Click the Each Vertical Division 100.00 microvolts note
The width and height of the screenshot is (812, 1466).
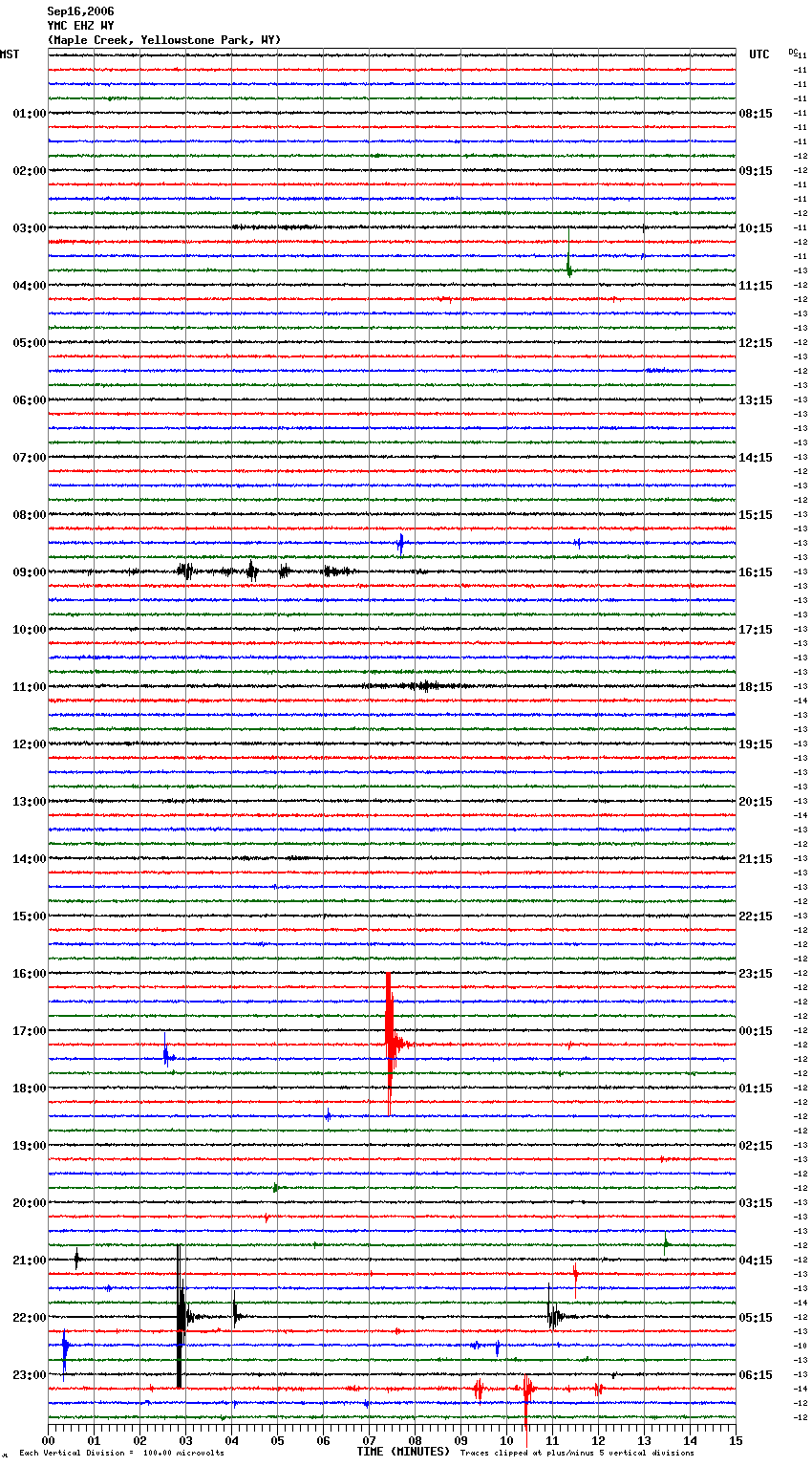coord(121,1454)
